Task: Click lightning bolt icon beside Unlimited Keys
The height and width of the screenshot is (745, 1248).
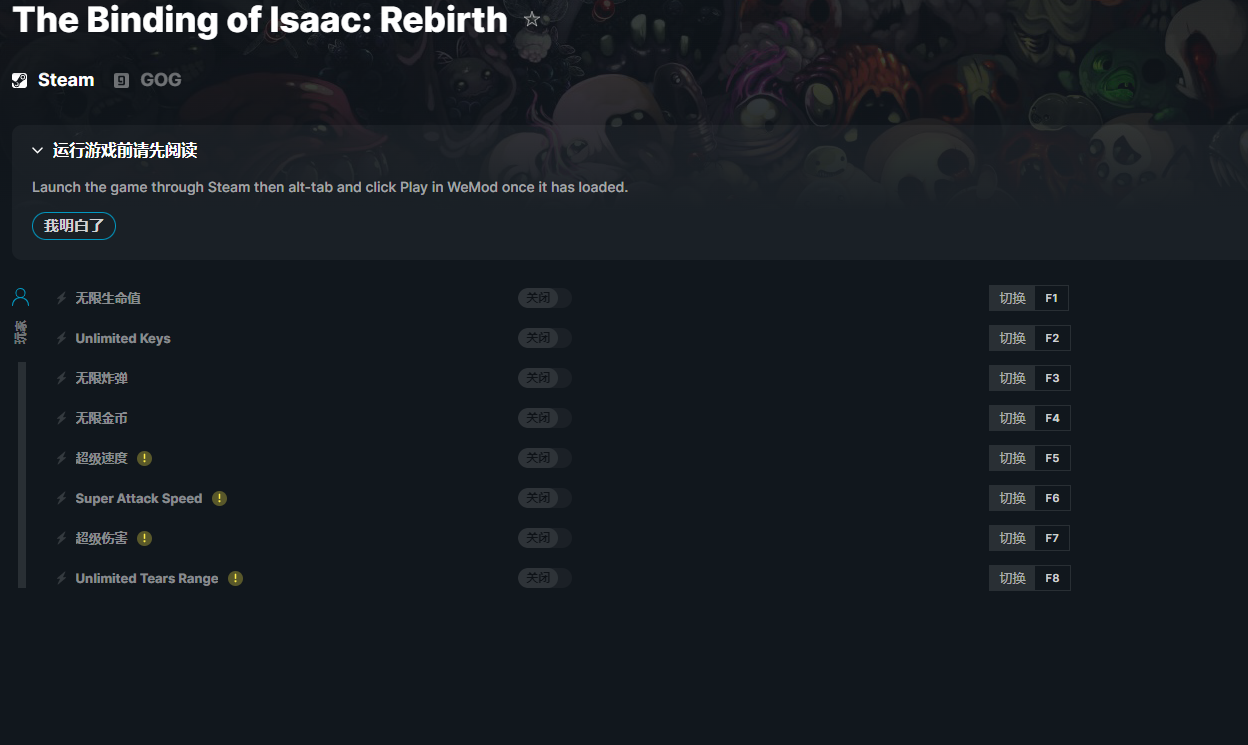Action: pyautogui.click(x=62, y=338)
